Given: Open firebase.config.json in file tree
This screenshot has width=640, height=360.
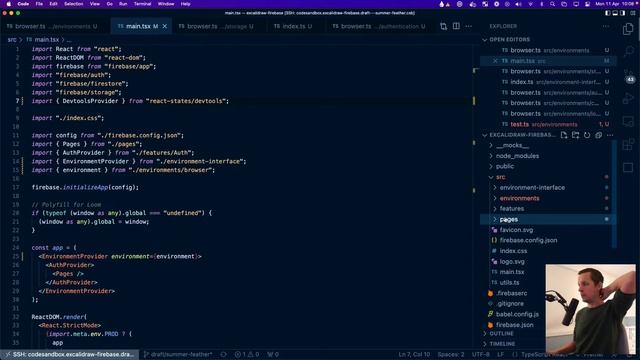Looking at the screenshot, I should (x=528, y=240).
